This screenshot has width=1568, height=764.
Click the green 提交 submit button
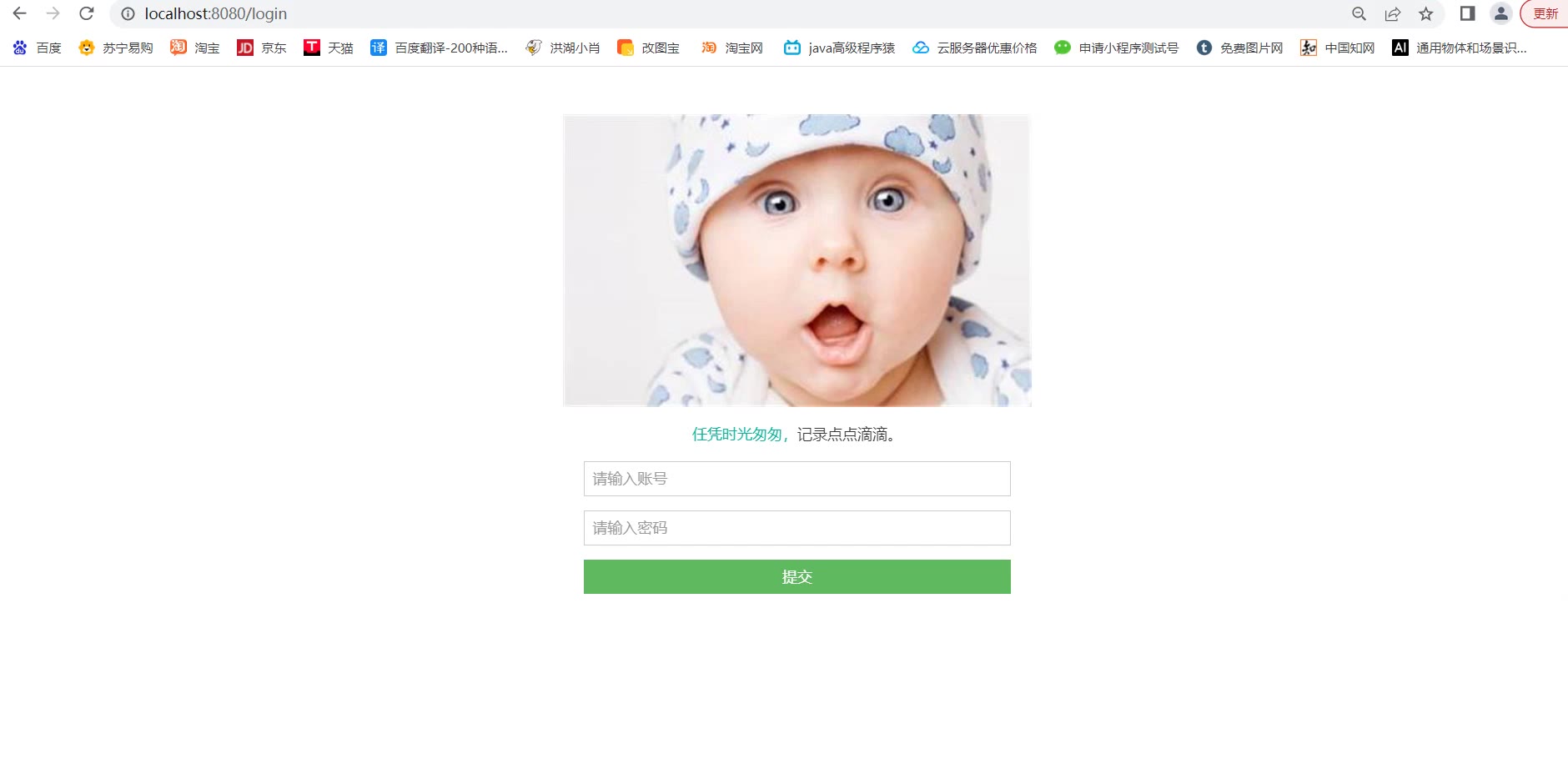pos(797,576)
